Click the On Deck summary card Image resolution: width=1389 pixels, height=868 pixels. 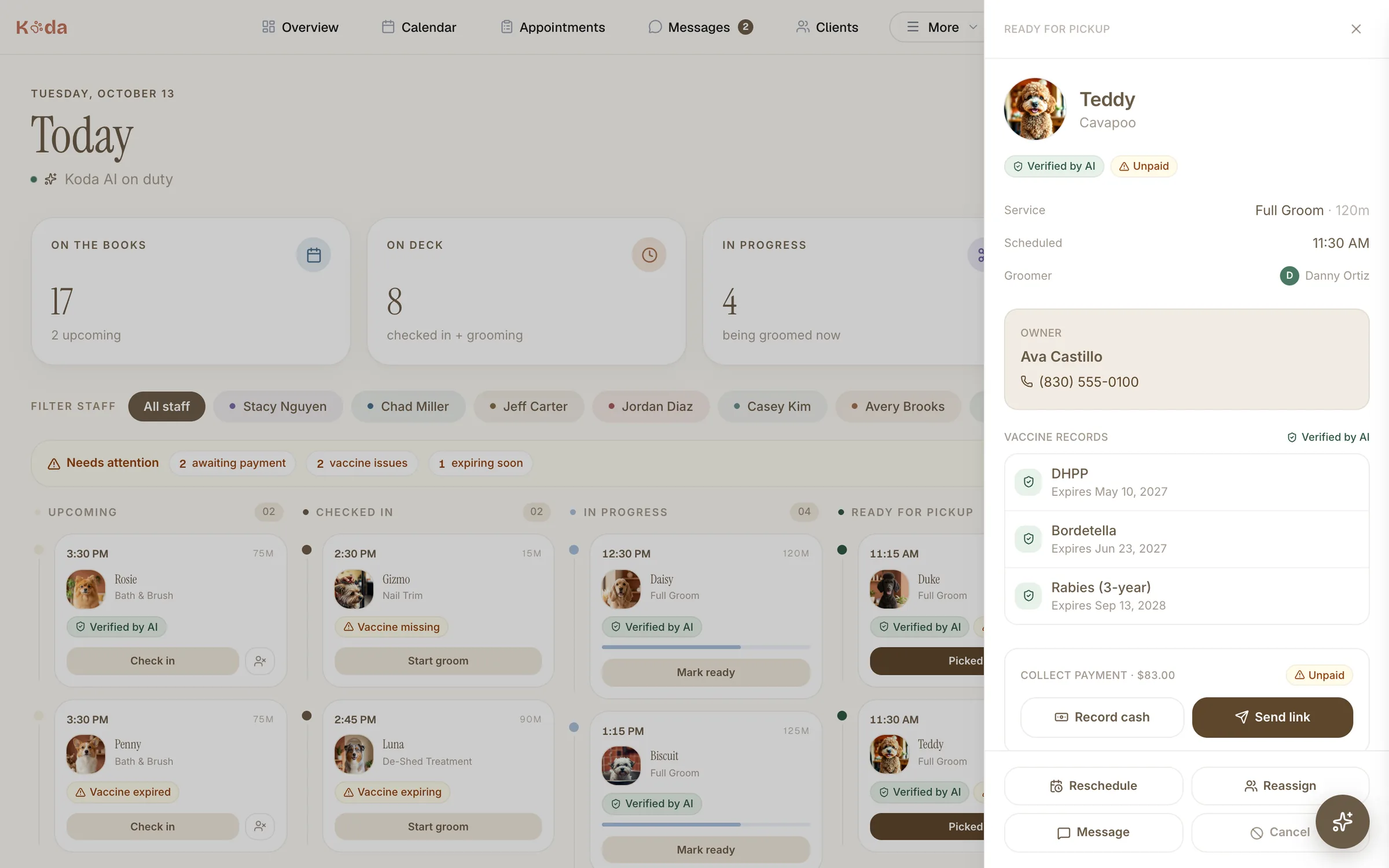tap(526, 291)
